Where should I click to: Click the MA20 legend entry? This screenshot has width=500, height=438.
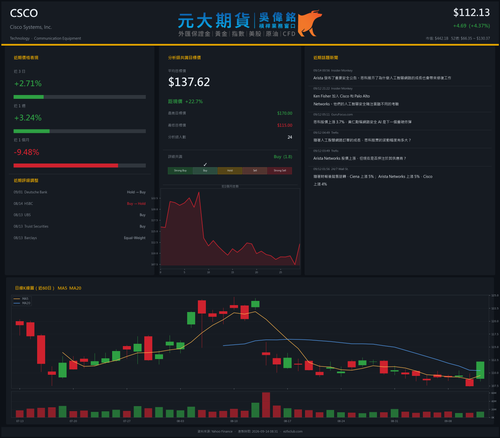(22, 303)
